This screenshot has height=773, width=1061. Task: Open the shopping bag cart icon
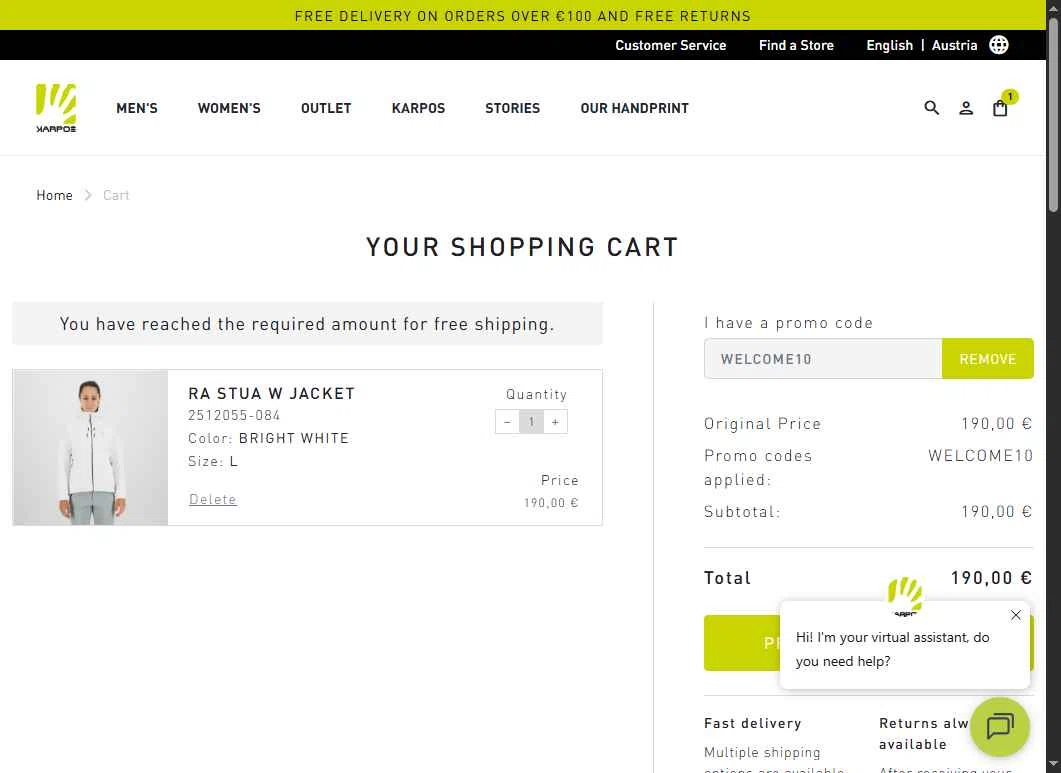pyautogui.click(x=1000, y=108)
